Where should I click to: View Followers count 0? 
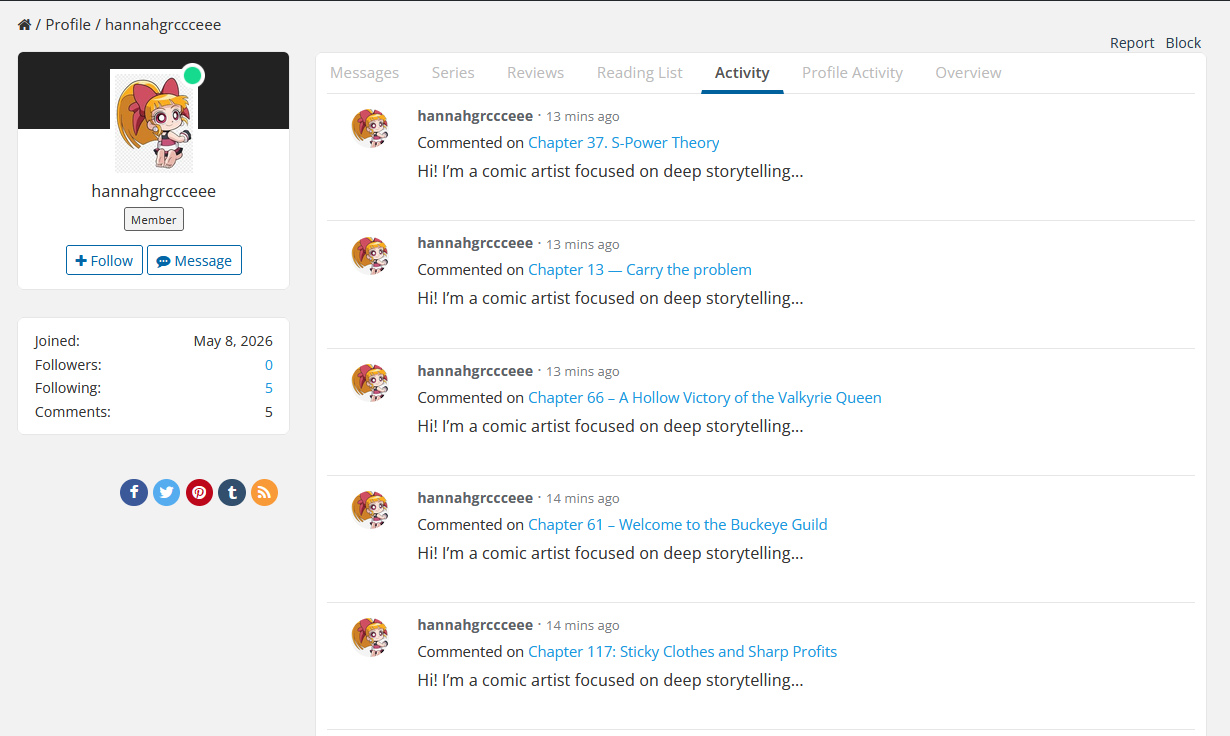click(269, 365)
